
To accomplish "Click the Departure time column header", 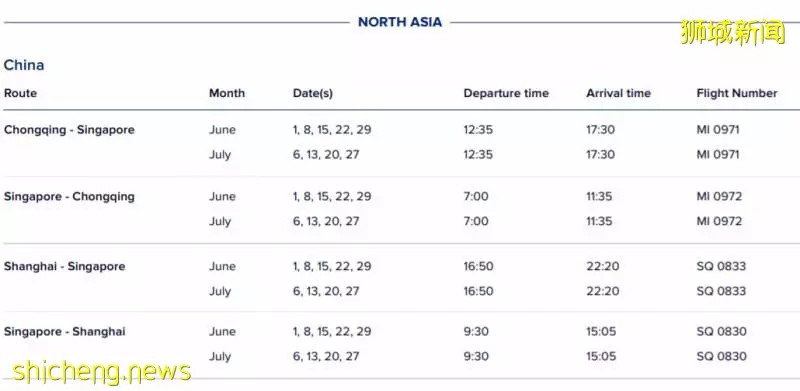I will [506, 93].
